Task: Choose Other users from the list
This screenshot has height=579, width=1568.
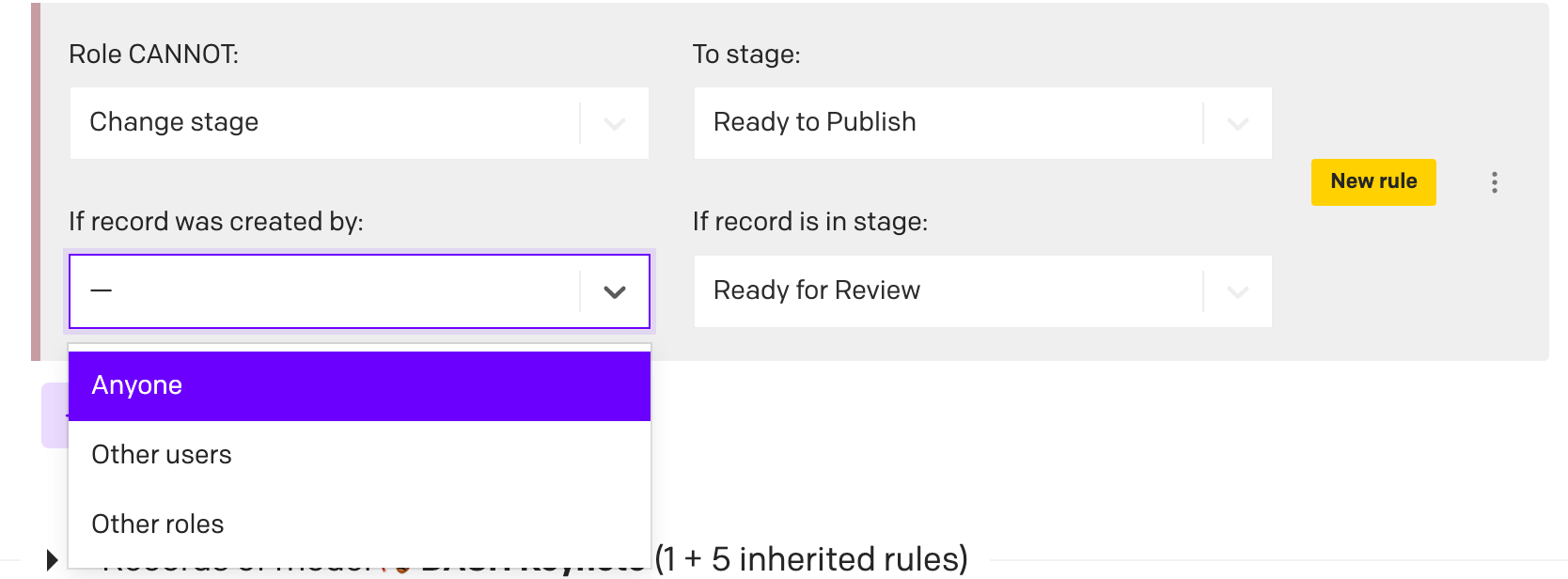Action: tap(359, 455)
